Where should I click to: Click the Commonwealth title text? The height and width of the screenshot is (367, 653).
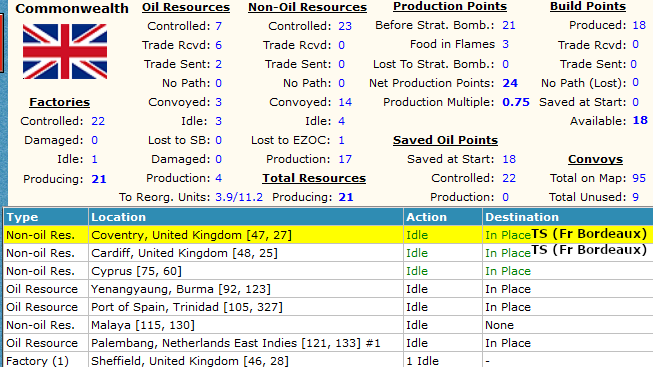72,8
